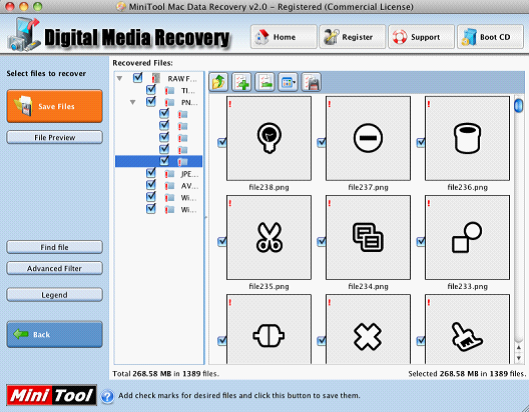Click the file235.png filename label

pyautogui.click(x=269, y=286)
